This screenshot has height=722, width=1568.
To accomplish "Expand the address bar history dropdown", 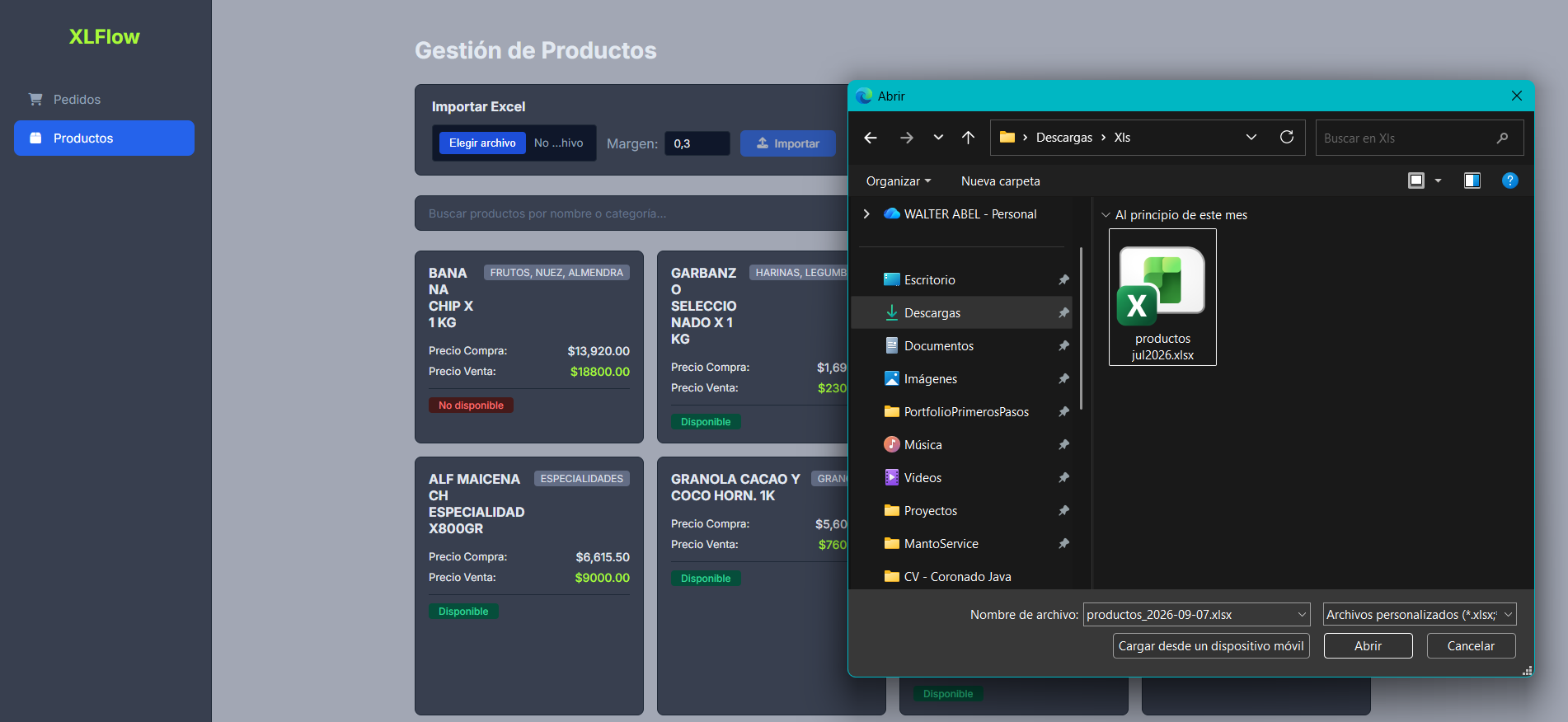I will (x=1251, y=137).
